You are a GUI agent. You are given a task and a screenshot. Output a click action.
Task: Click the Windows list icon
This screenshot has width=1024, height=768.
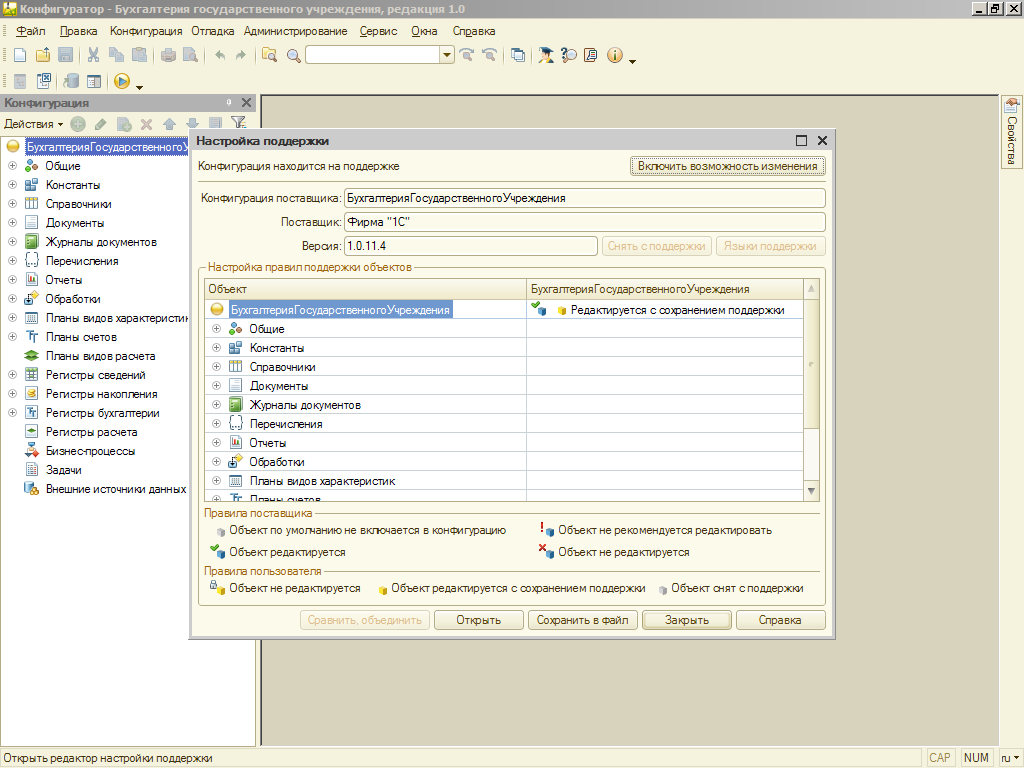coord(518,56)
